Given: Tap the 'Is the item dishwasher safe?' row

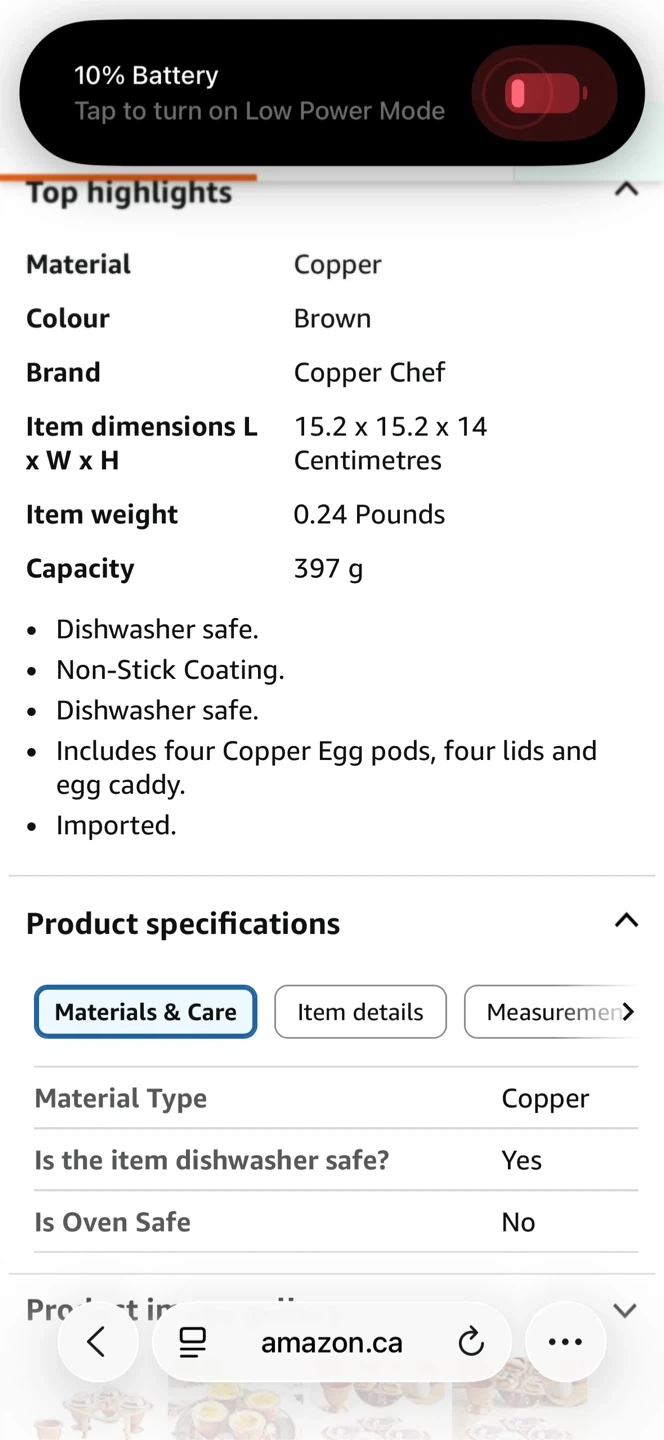Looking at the screenshot, I should click(x=212, y=1160).
